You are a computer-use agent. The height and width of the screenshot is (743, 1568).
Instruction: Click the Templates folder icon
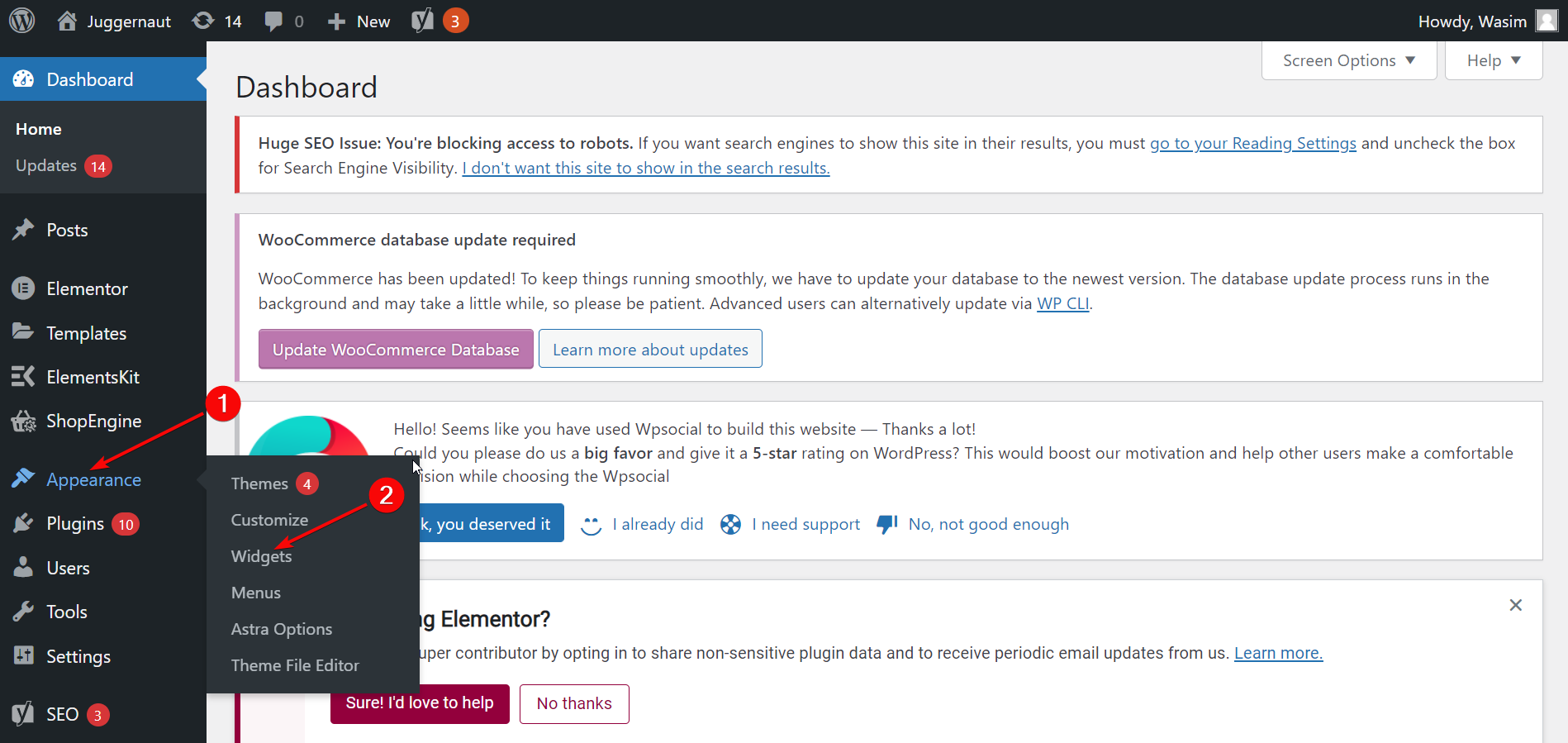point(23,332)
